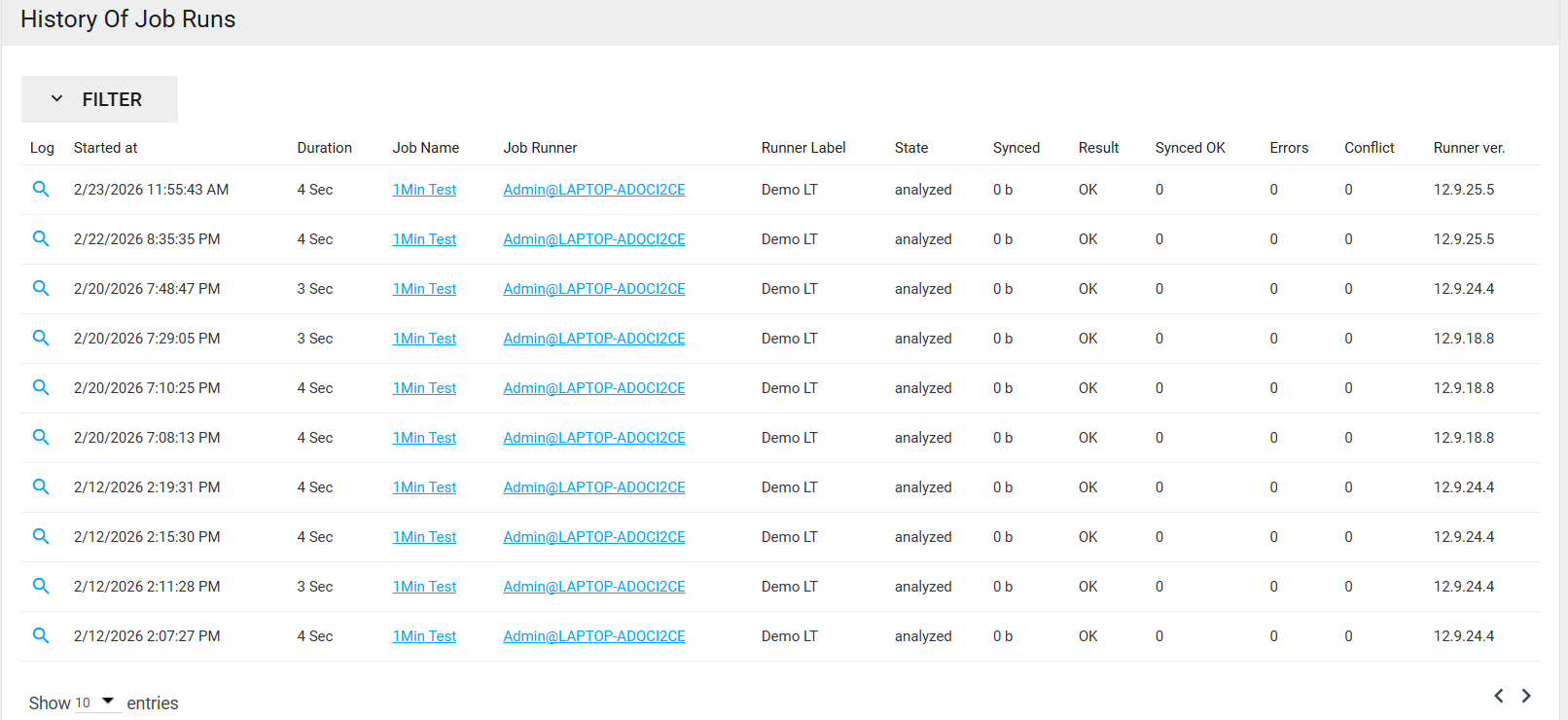
Task: Go to next page of job runs
Action: 1526,696
